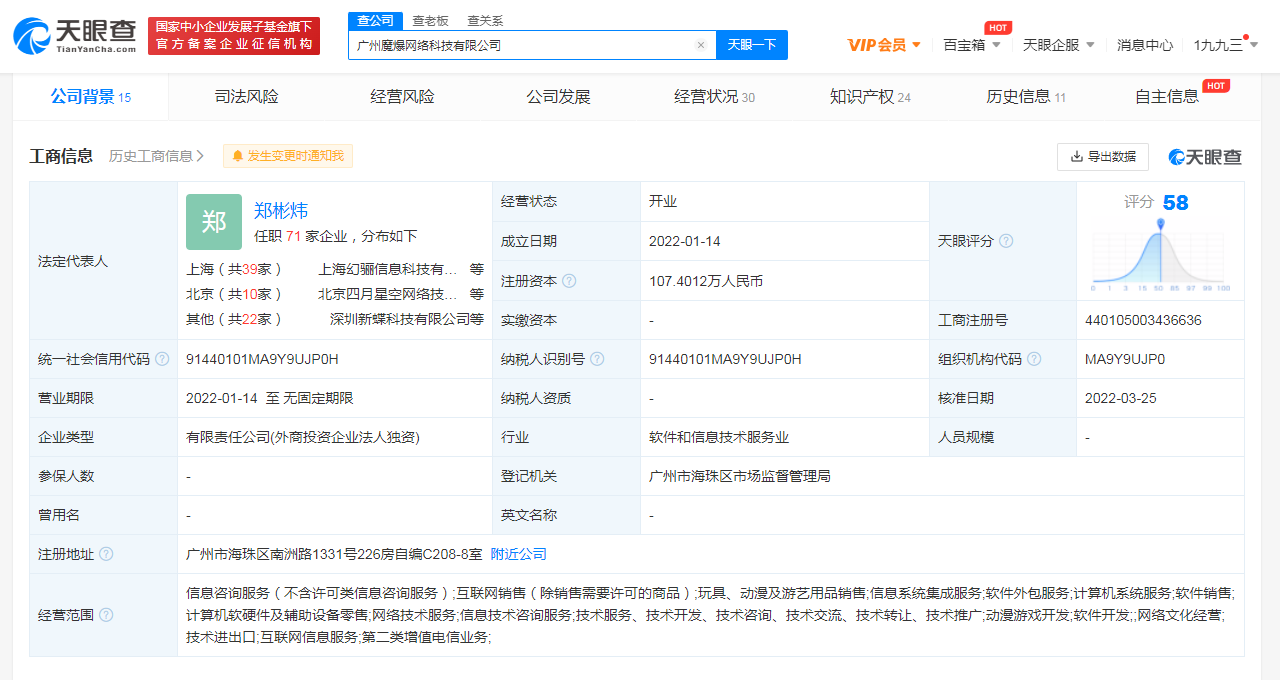Click help icon beside 天眼评分
This screenshot has width=1280, height=680.
point(1006,241)
